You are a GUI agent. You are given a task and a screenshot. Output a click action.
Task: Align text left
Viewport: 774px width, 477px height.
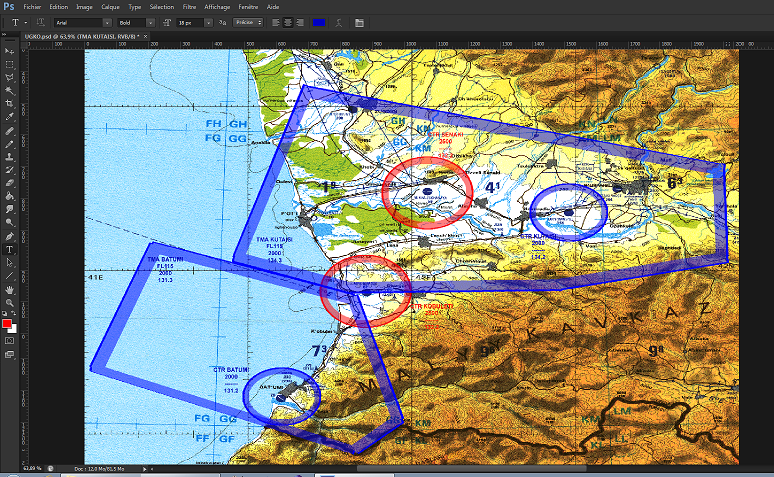(276, 23)
